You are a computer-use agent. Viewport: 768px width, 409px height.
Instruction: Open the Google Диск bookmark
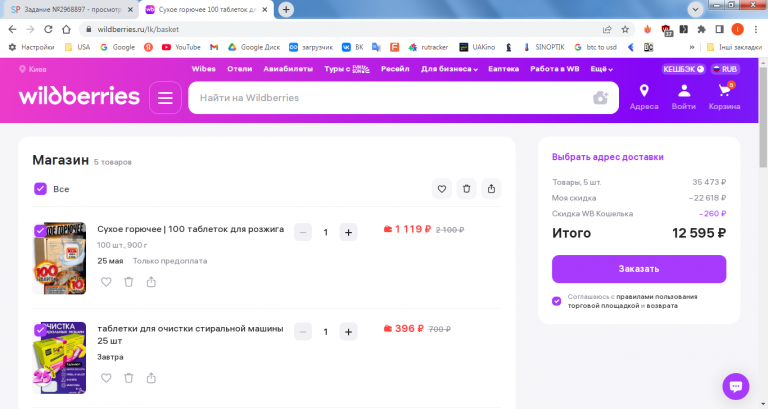254,48
